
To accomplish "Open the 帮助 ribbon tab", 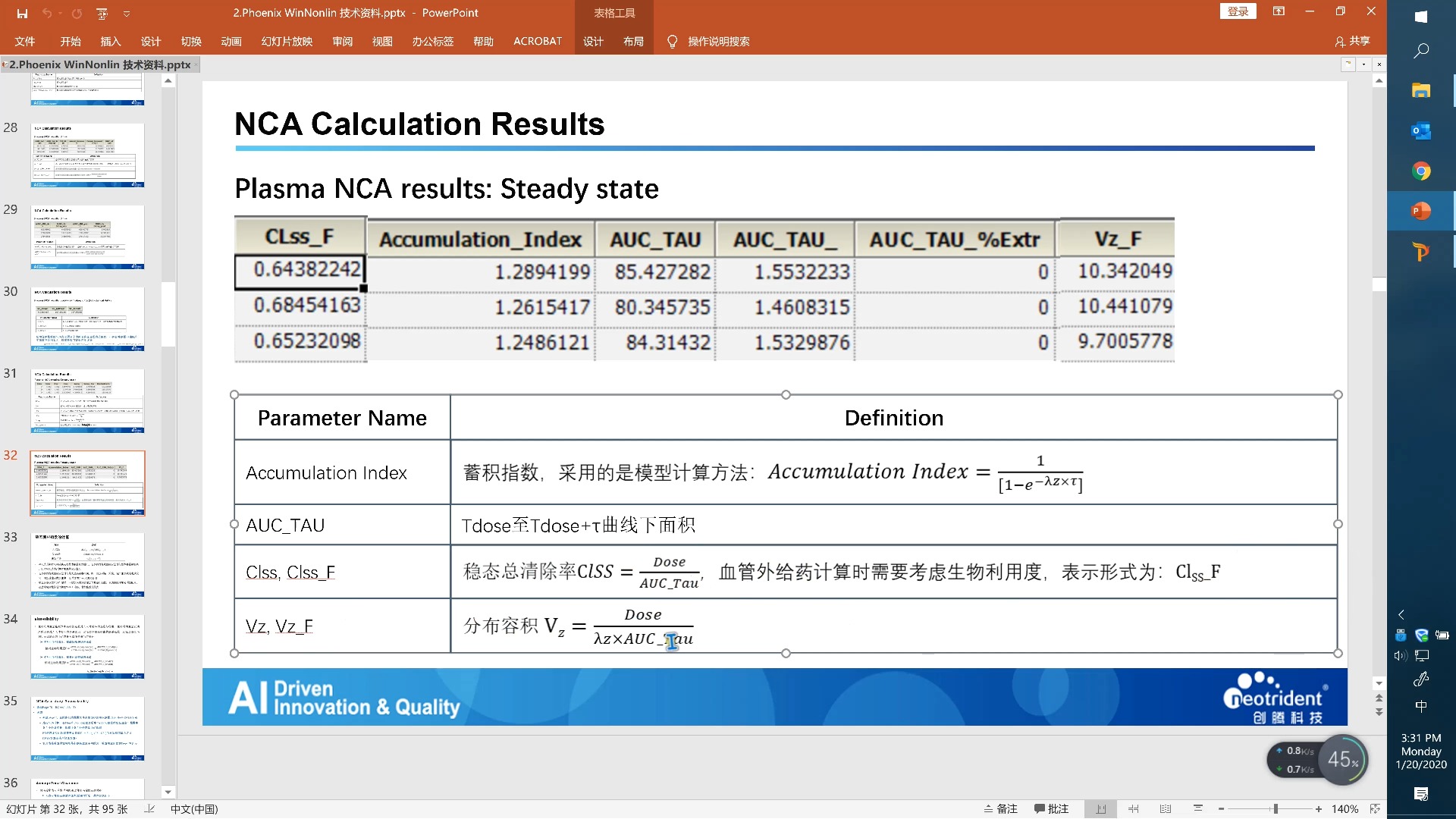I will tap(484, 41).
